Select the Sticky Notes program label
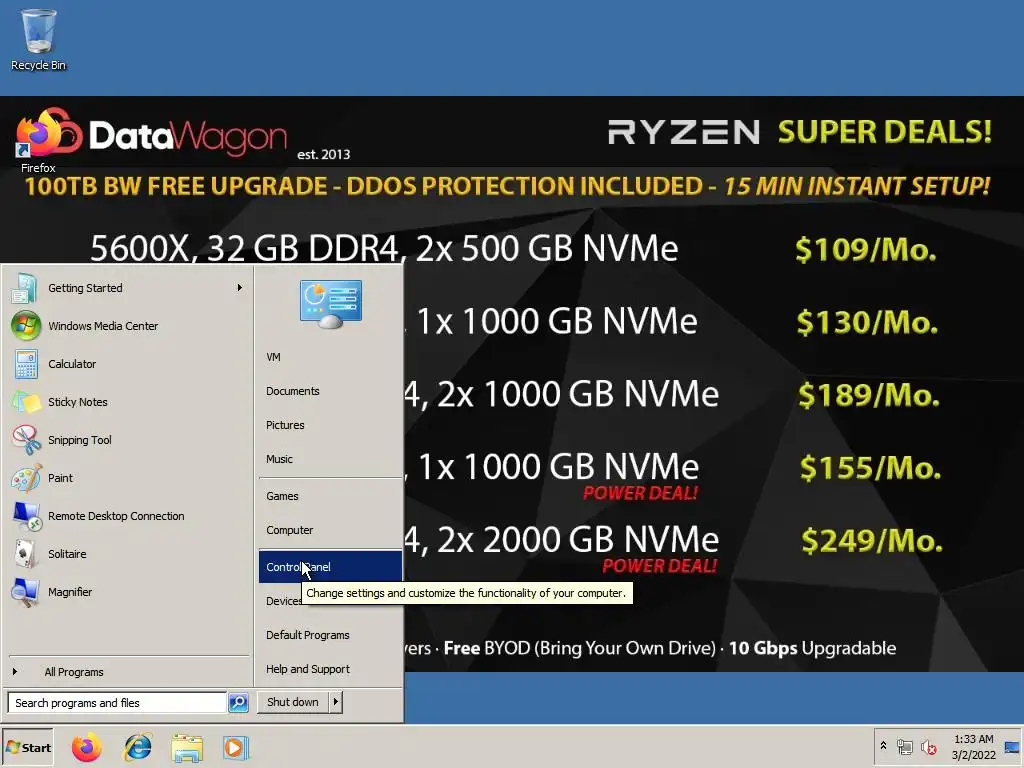Screen dimensions: 1024x768 (x=78, y=402)
